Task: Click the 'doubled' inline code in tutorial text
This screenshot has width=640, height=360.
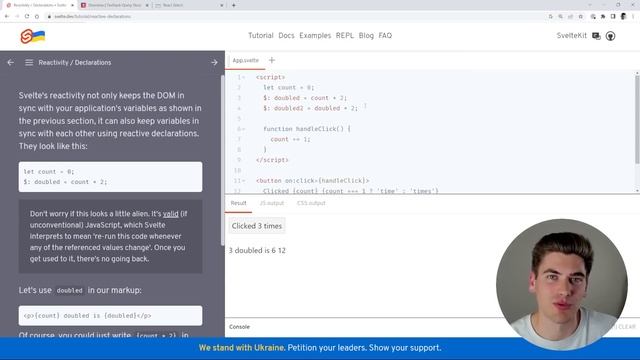Action: (69, 291)
